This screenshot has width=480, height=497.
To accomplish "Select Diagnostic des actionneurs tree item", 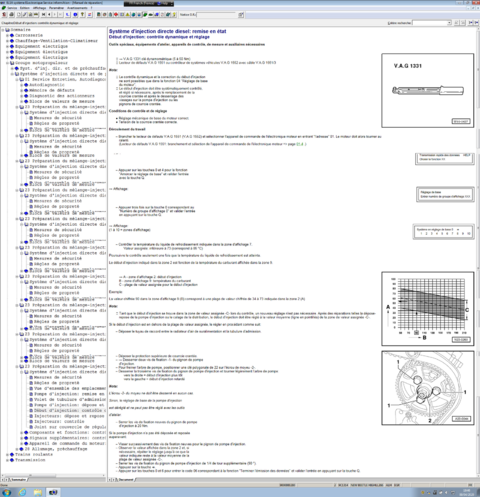I will tap(62, 96).
